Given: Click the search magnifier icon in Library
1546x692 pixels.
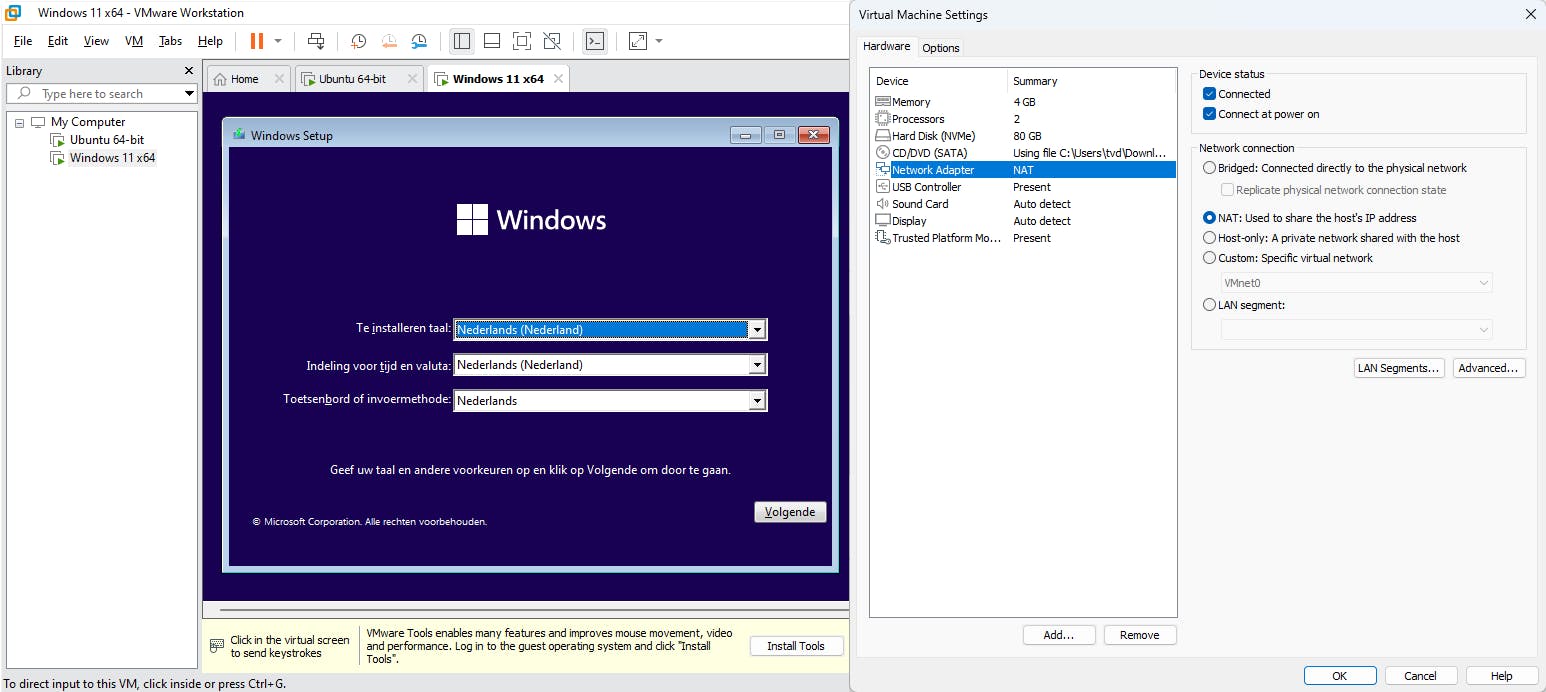Looking at the screenshot, I should tap(22, 94).
